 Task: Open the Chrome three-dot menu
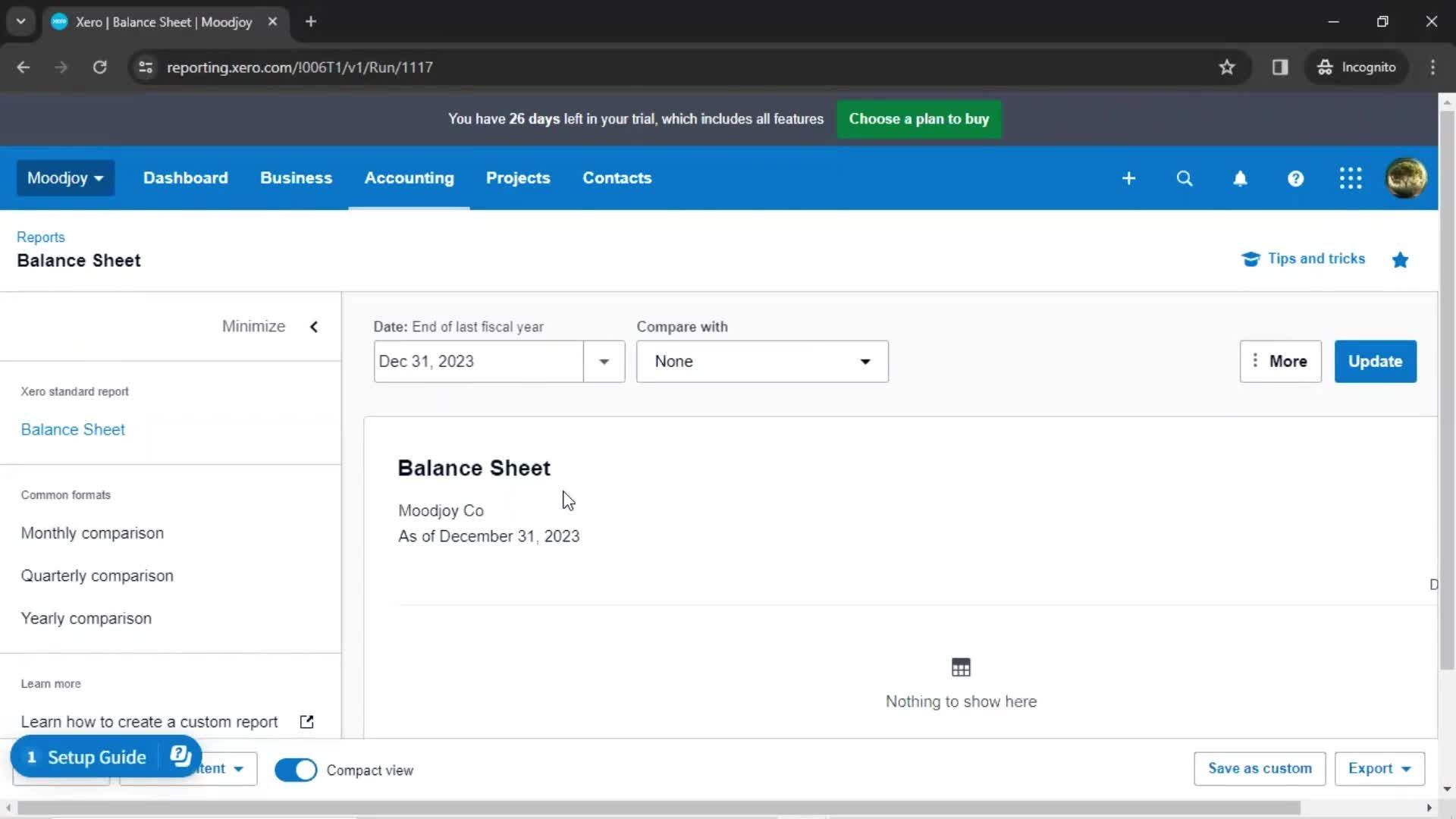coord(1432,67)
